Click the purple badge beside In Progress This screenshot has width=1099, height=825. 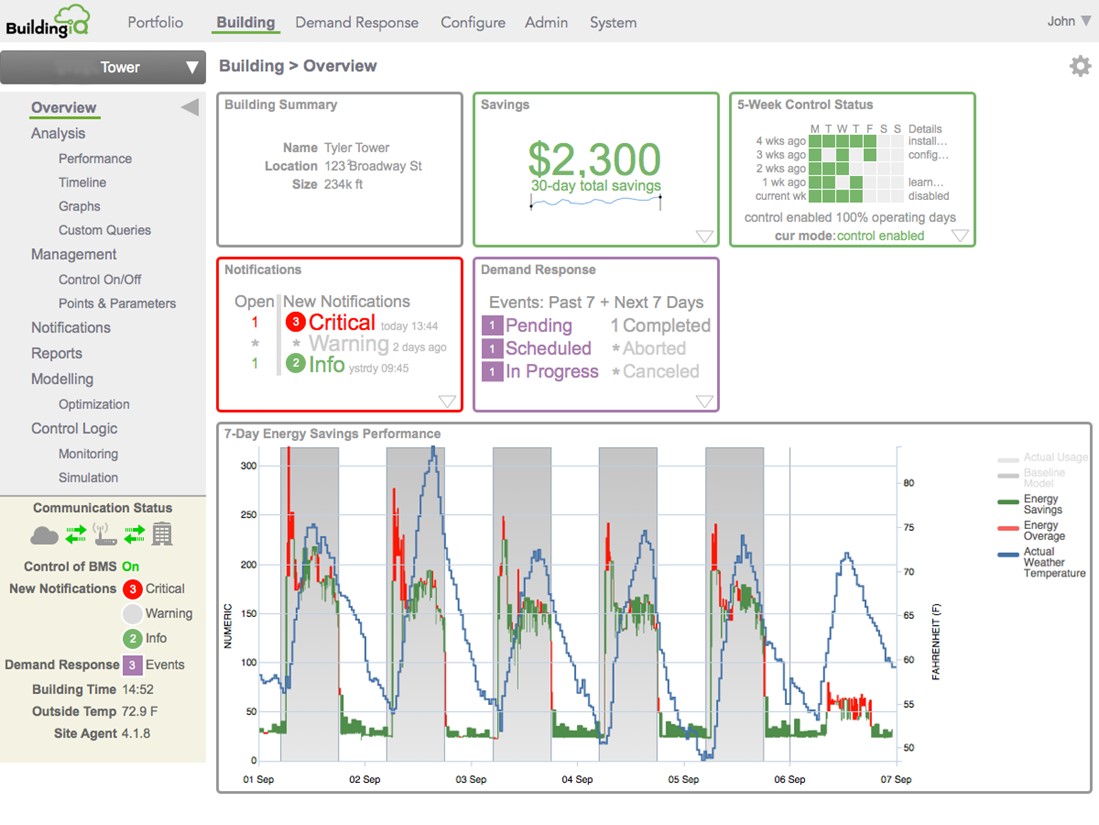click(x=492, y=371)
